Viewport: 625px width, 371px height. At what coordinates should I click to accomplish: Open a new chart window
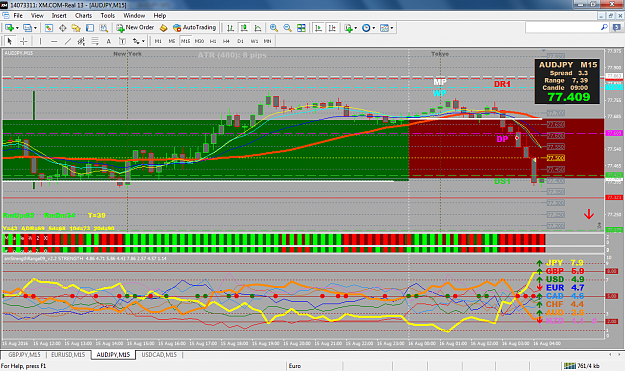[x=9, y=27]
